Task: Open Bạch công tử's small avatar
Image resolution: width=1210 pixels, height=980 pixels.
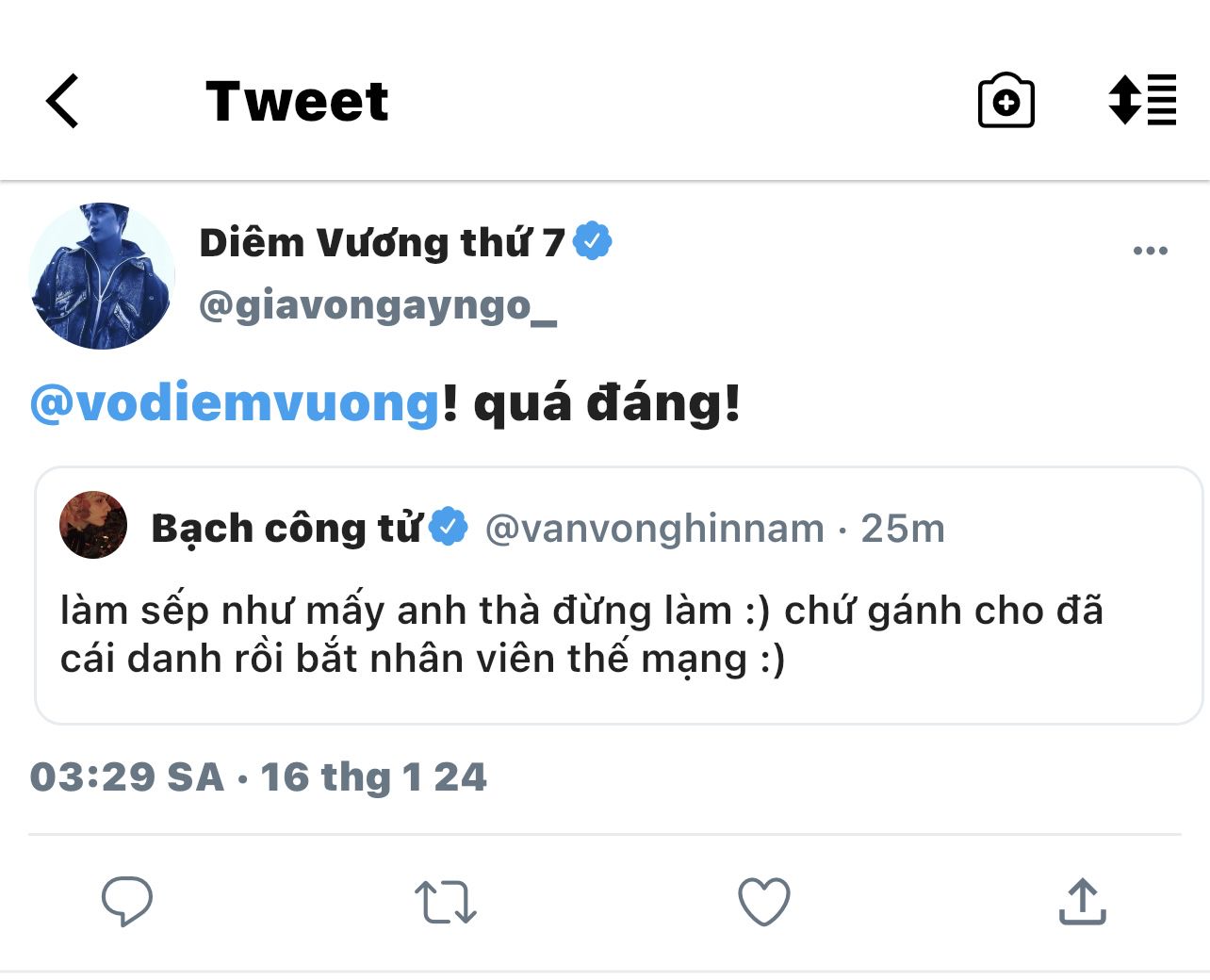Action: click(x=93, y=525)
